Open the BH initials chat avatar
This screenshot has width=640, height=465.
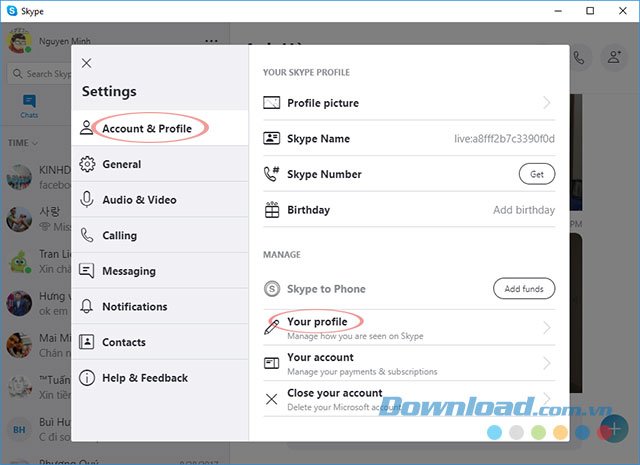click(19, 429)
